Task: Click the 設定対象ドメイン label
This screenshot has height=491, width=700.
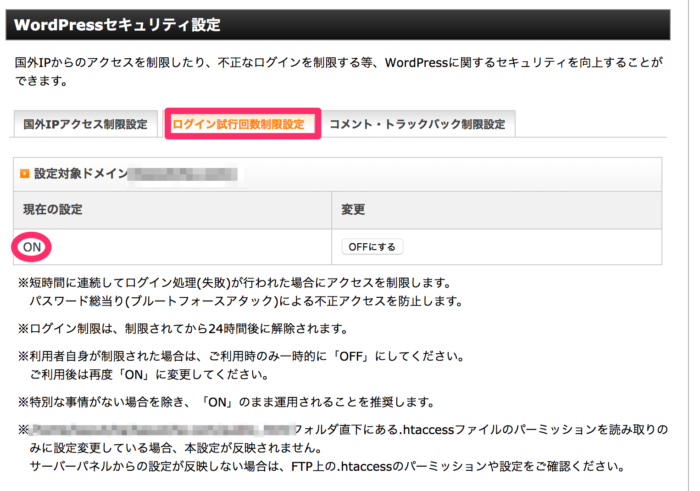Action: (x=81, y=173)
